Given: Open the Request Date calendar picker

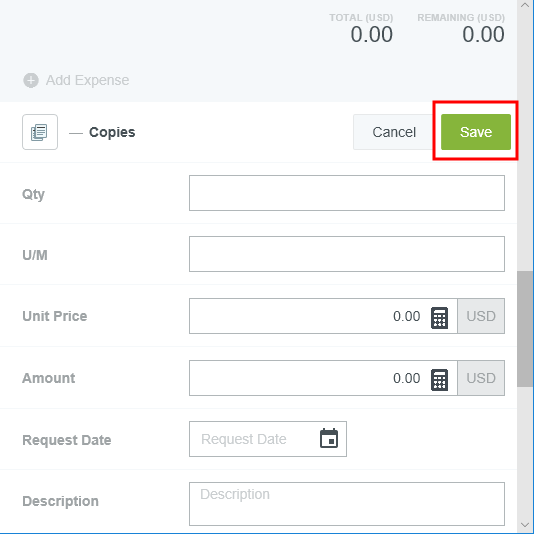Looking at the screenshot, I should pos(329,438).
